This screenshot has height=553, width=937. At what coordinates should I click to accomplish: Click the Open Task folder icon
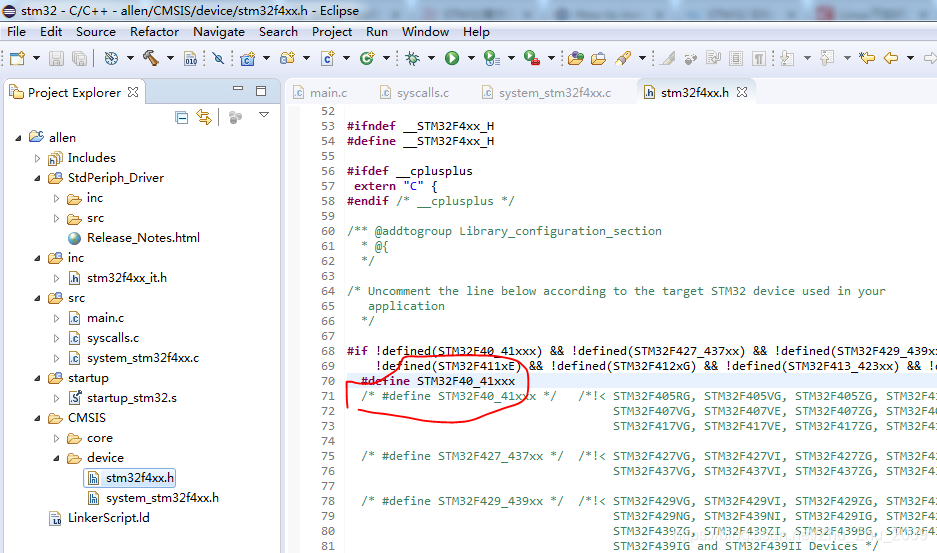tap(598, 58)
